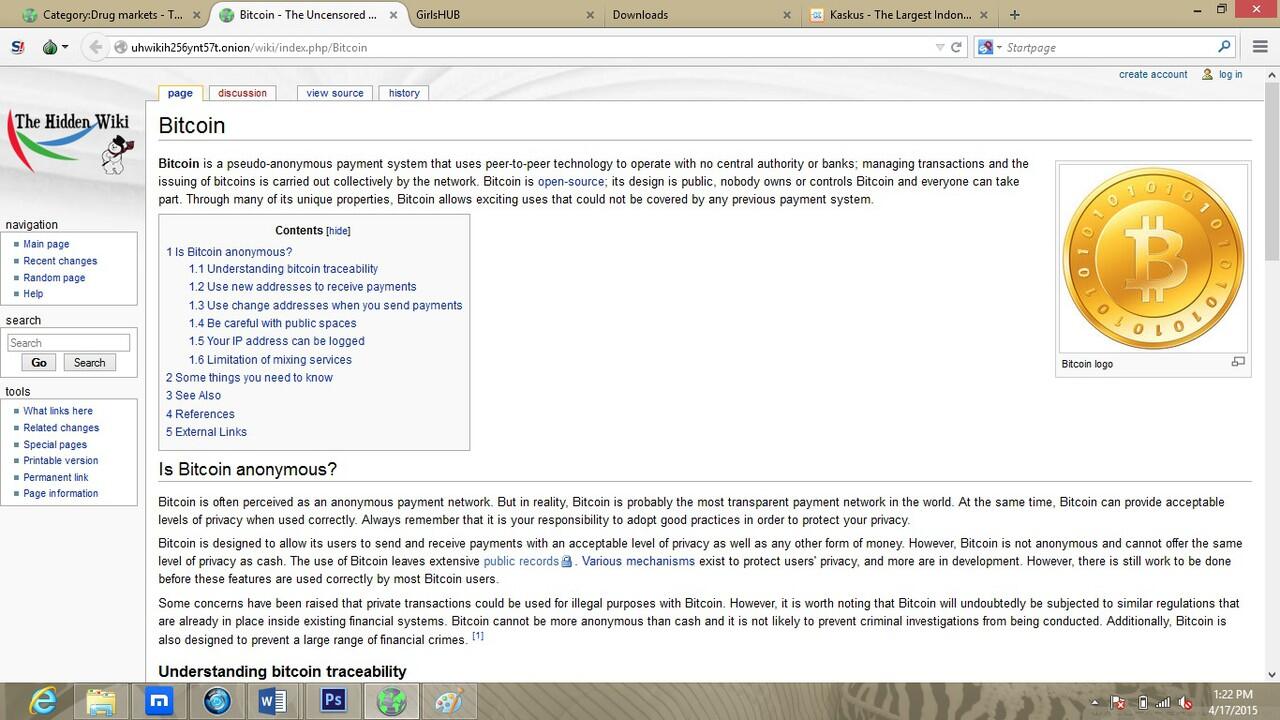Open the Various mechanisms link

pos(638,561)
